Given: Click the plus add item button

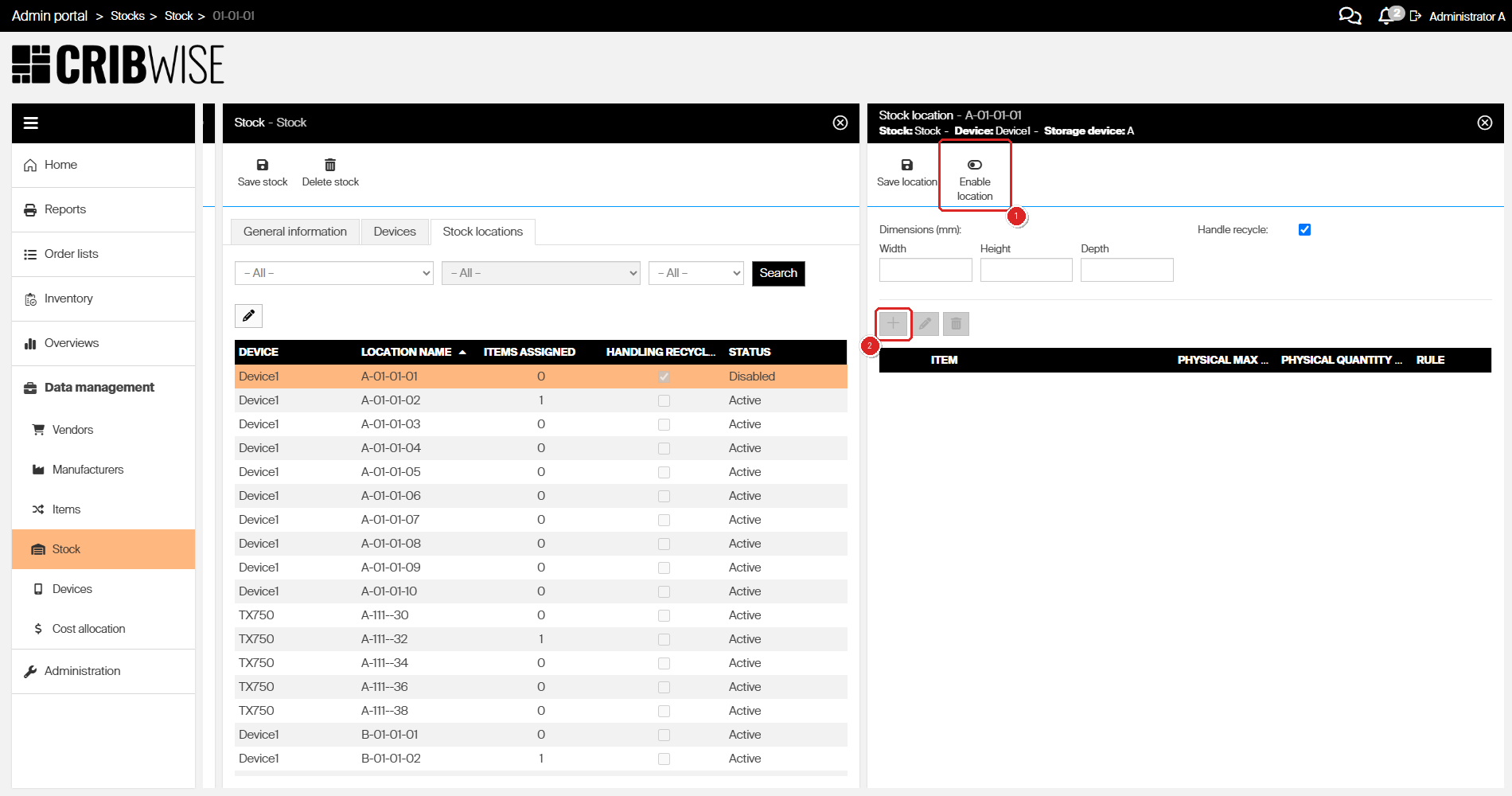Looking at the screenshot, I should coord(893,323).
